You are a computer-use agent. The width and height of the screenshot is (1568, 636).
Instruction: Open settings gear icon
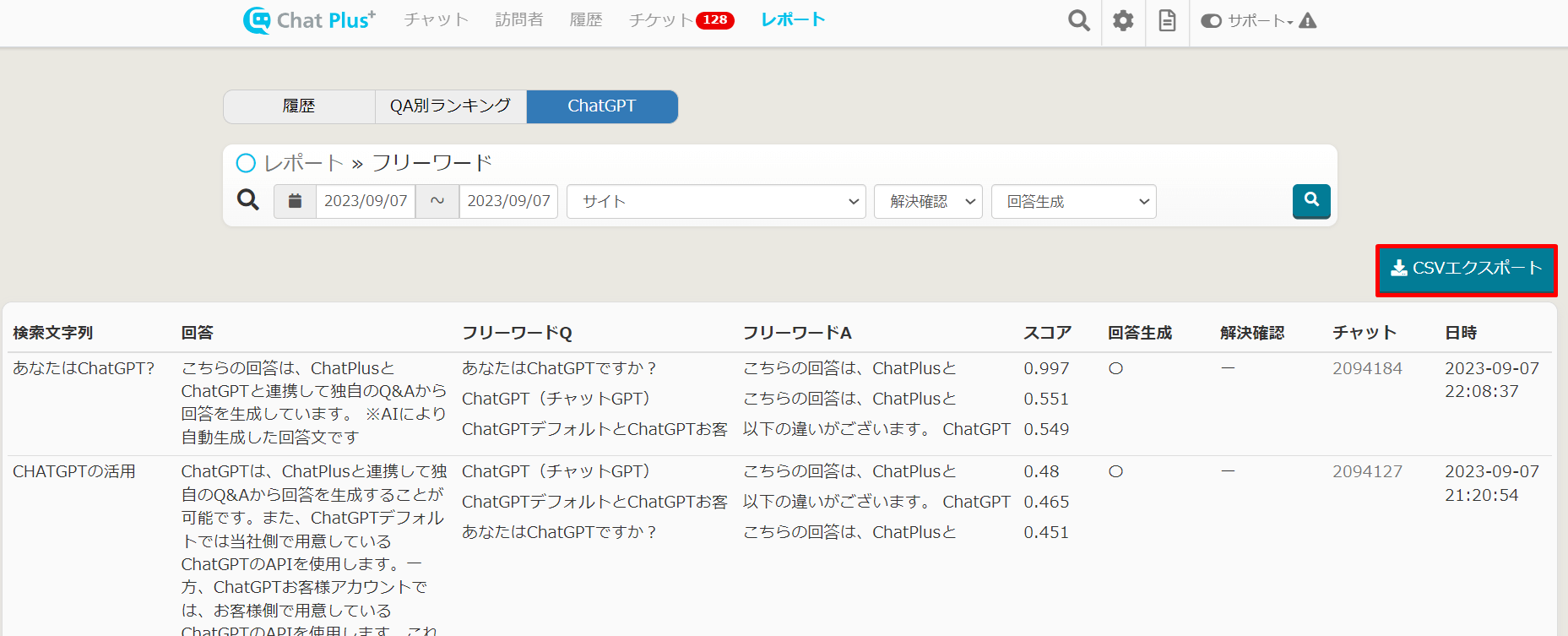(x=1123, y=20)
